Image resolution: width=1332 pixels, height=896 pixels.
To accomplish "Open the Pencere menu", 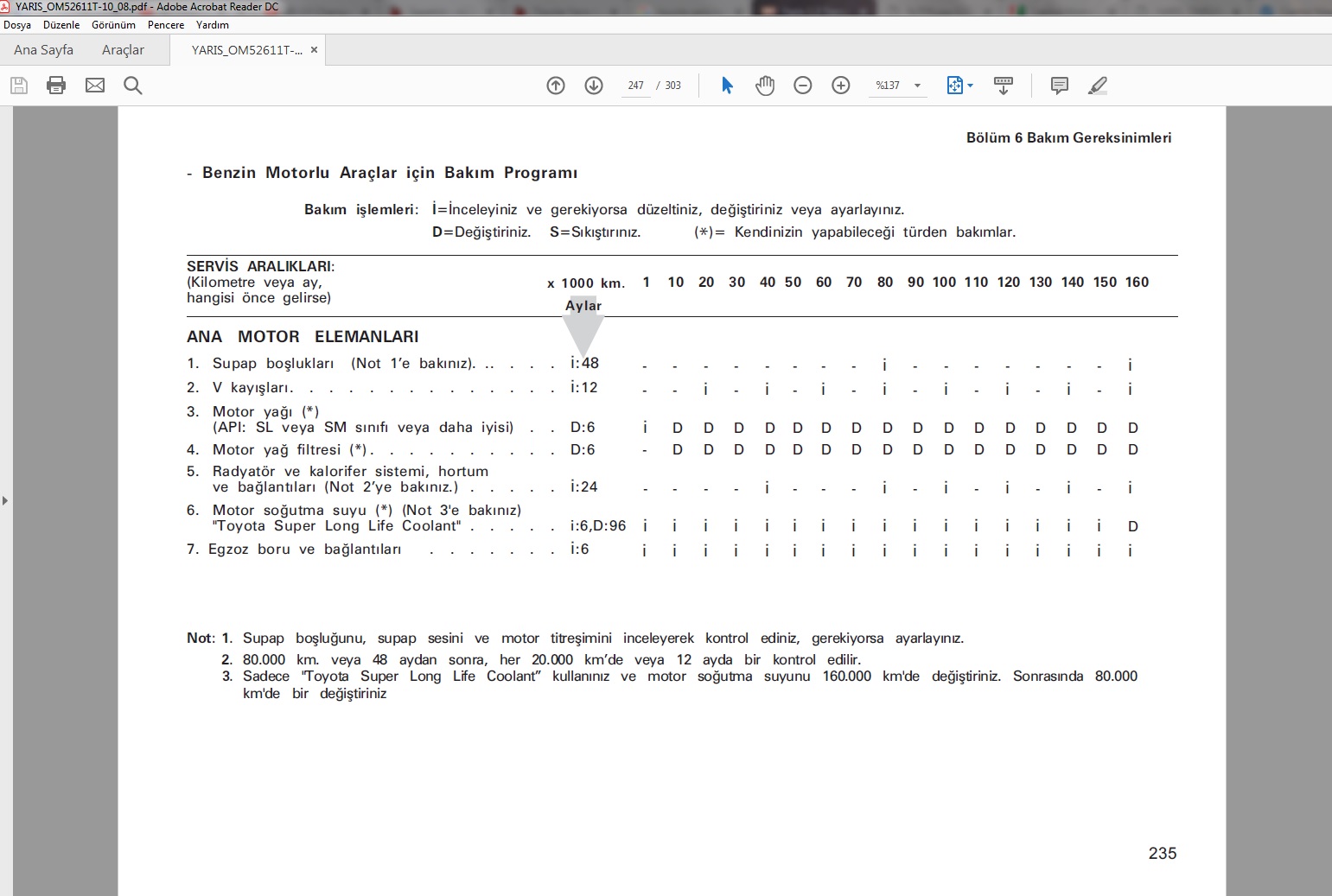I will [x=166, y=25].
